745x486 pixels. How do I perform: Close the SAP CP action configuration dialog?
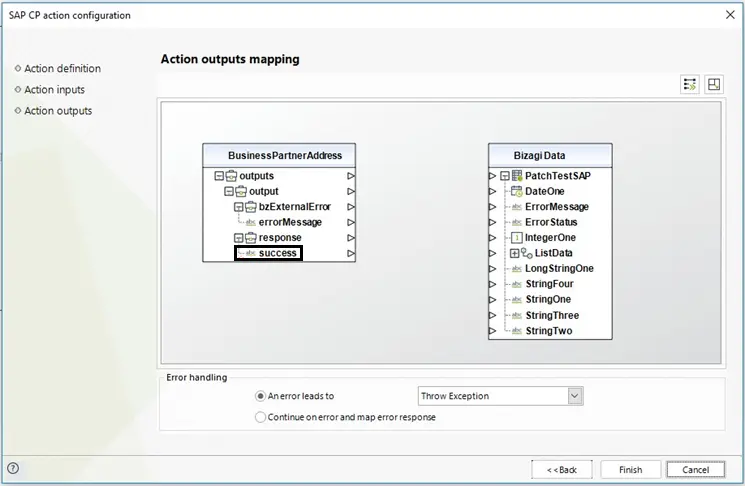pyautogui.click(x=730, y=15)
